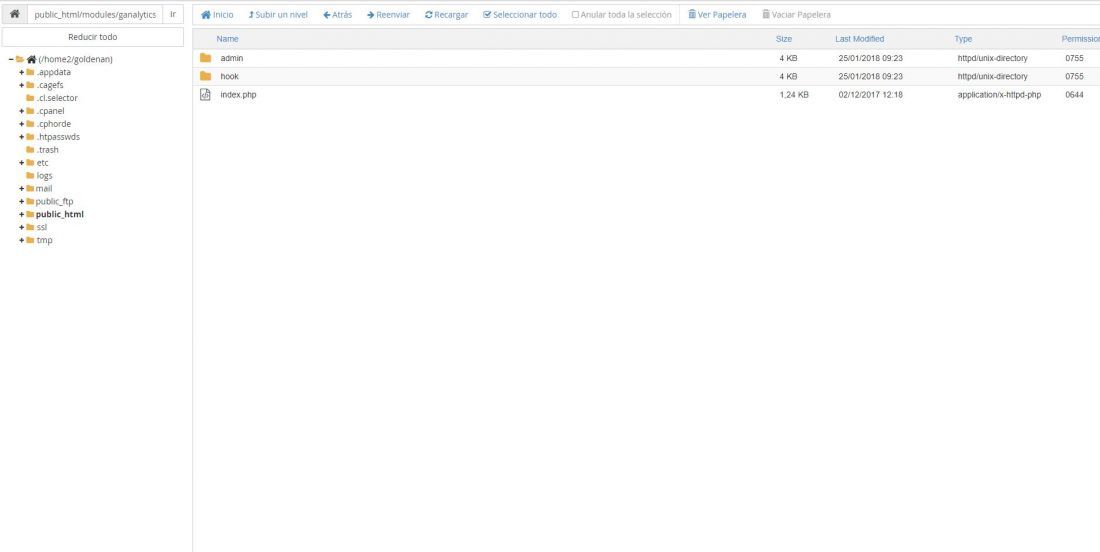Expand the ssl folder
Screen dimensions: 1100x552
click(22, 227)
